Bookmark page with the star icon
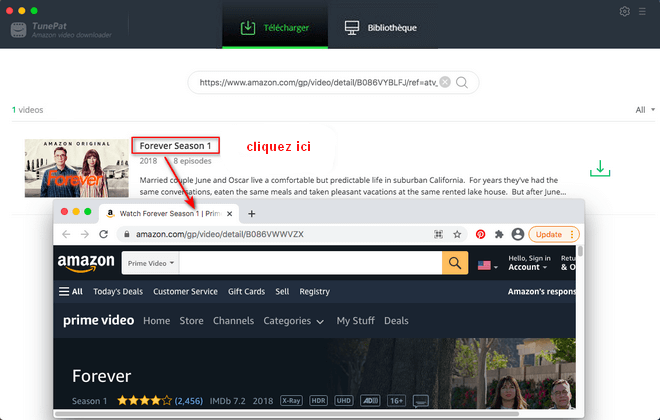660x420 pixels. click(x=457, y=234)
